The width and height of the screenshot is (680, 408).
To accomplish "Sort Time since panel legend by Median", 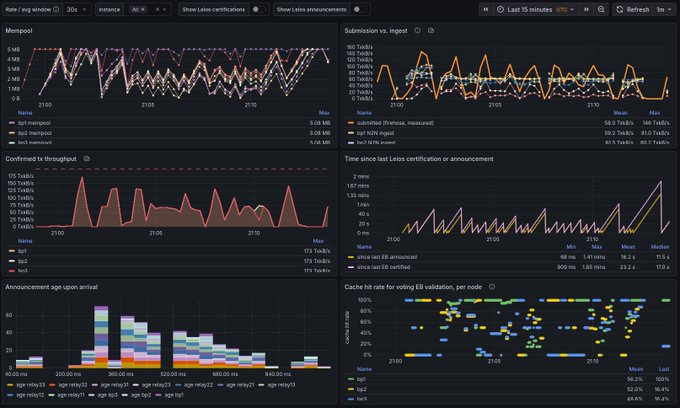I will [x=660, y=247].
